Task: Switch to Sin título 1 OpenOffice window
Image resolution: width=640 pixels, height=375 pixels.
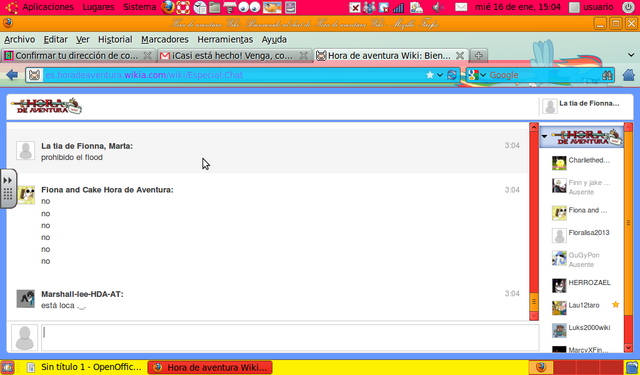Action: (x=84, y=367)
